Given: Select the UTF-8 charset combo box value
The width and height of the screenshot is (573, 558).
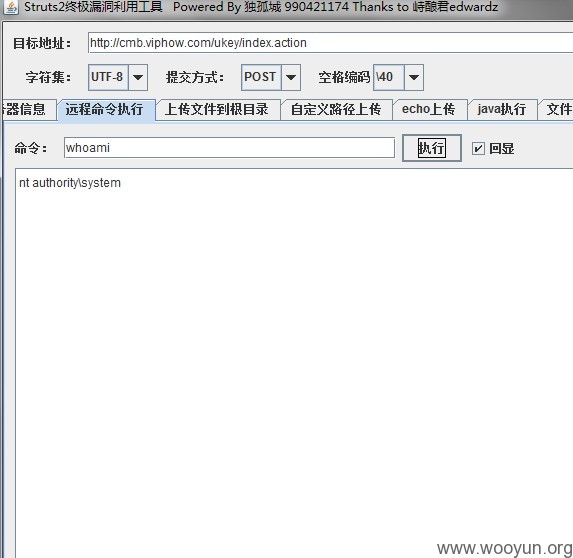Looking at the screenshot, I should [108, 77].
